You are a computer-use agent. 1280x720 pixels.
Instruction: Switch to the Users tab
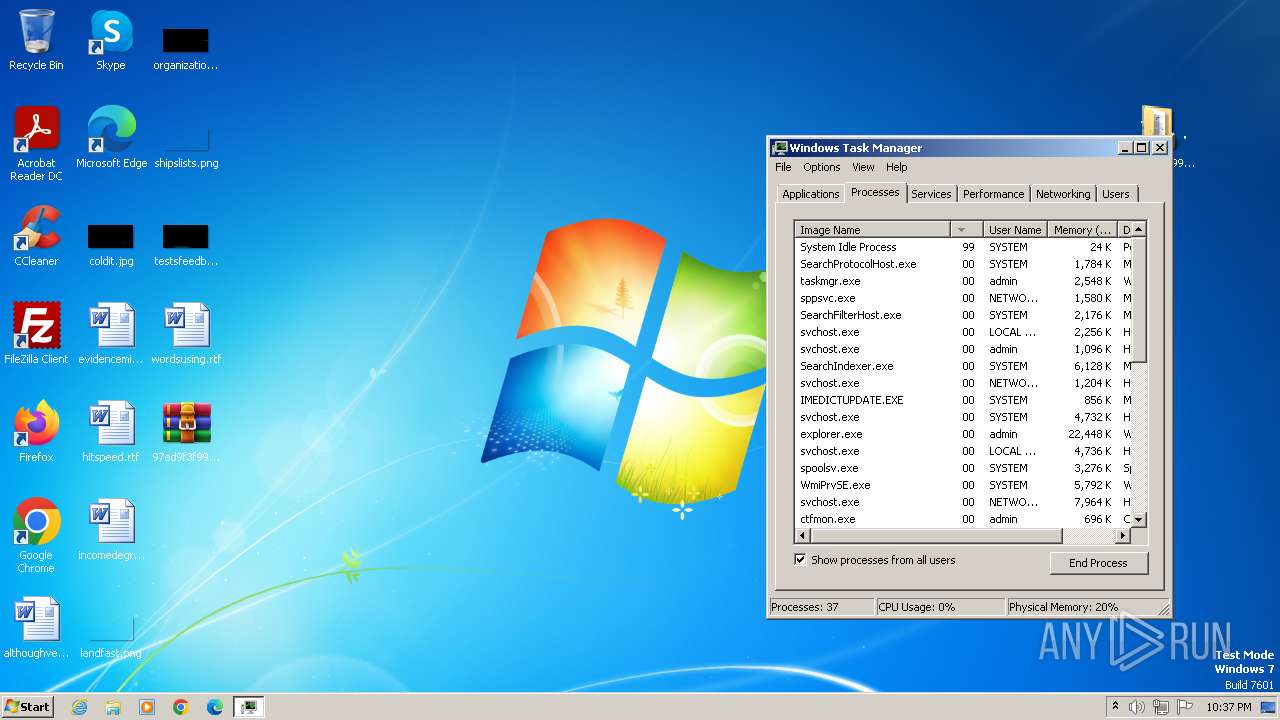[x=1116, y=194]
